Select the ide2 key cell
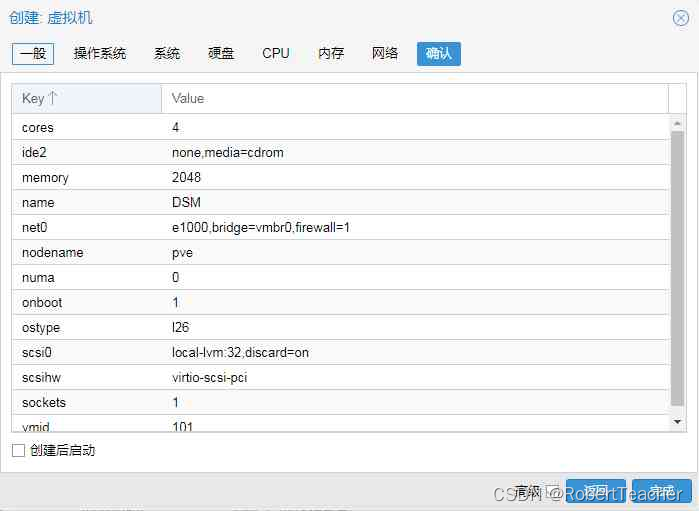The width and height of the screenshot is (699, 511). pyautogui.click(x=86, y=152)
